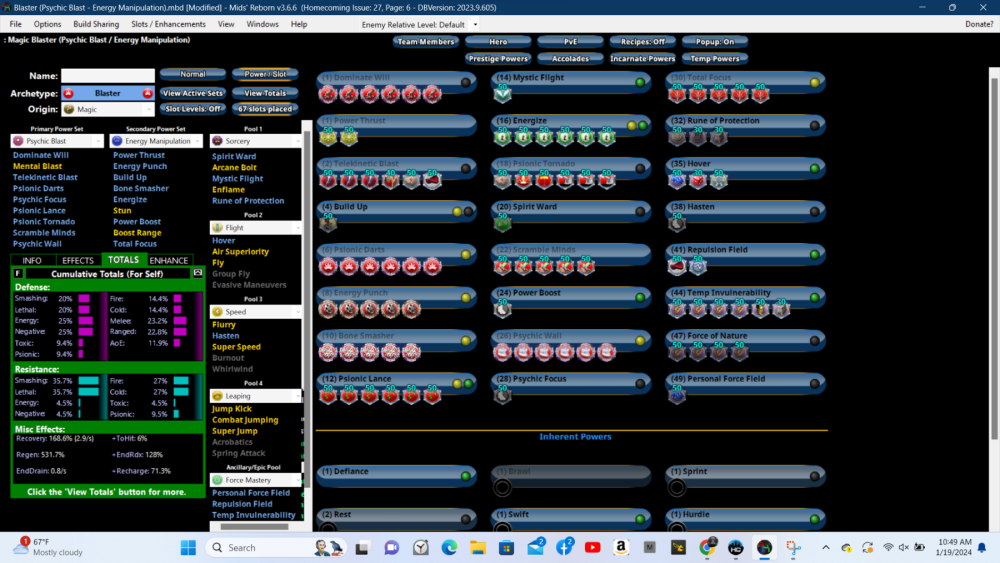Image resolution: width=1000 pixels, height=563 pixels.
Task: Click the Personal Force Field slot icon
Action: pyautogui.click(x=677, y=397)
